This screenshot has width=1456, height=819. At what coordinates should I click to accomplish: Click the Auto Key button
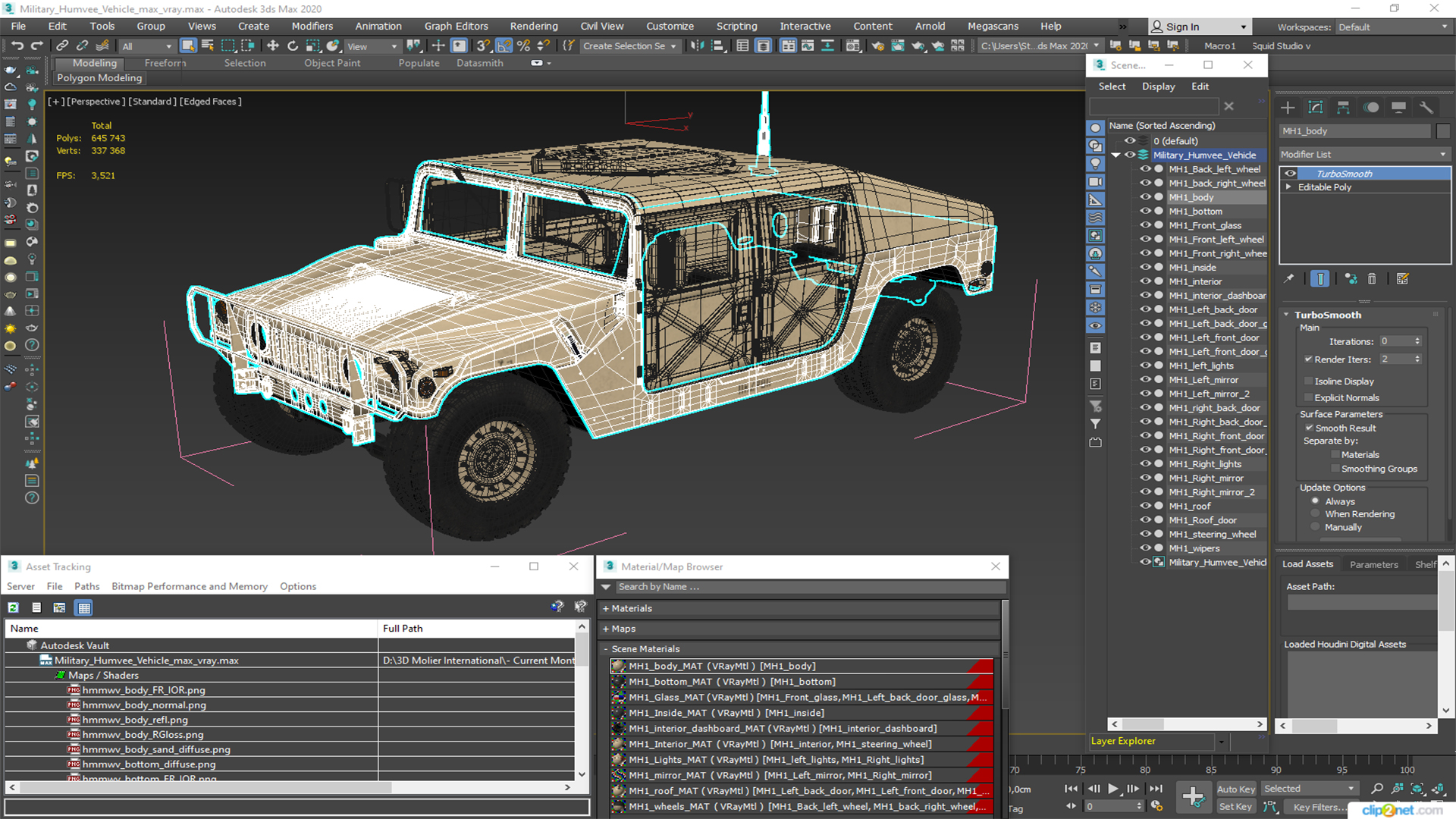[x=1236, y=789]
